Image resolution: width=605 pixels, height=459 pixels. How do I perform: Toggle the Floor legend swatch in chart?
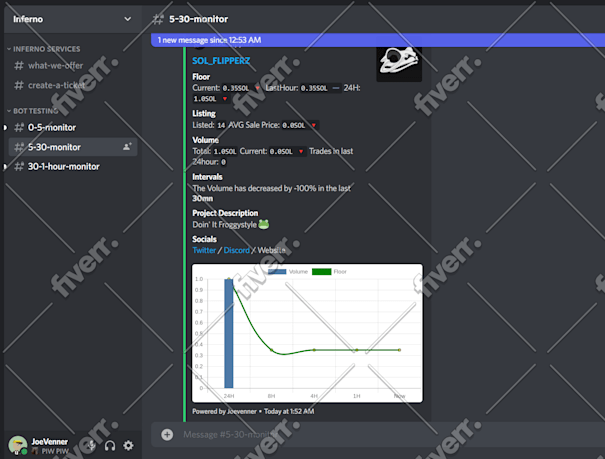click(x=321, y=272)
